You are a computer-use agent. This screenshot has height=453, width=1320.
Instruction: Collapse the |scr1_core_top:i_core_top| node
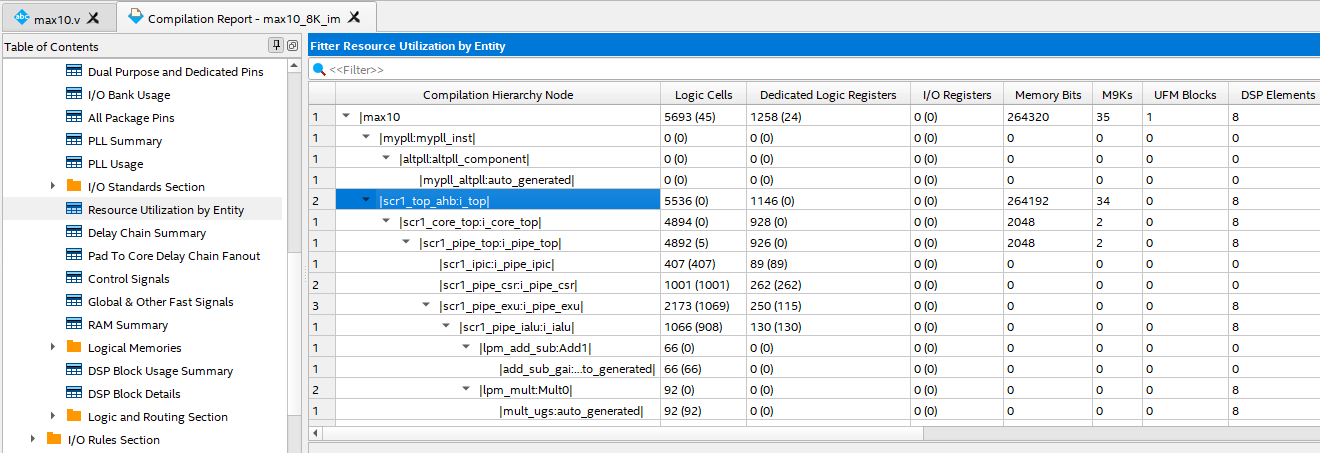click(386, 221)
